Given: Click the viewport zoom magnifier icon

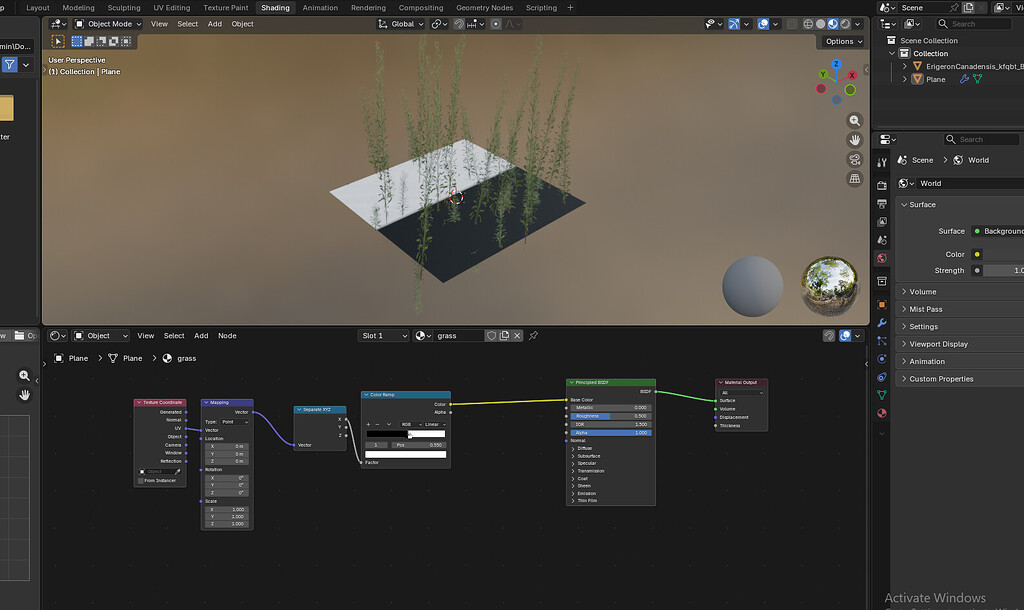Looking at the screenshot, I should (x=854, y=121).
